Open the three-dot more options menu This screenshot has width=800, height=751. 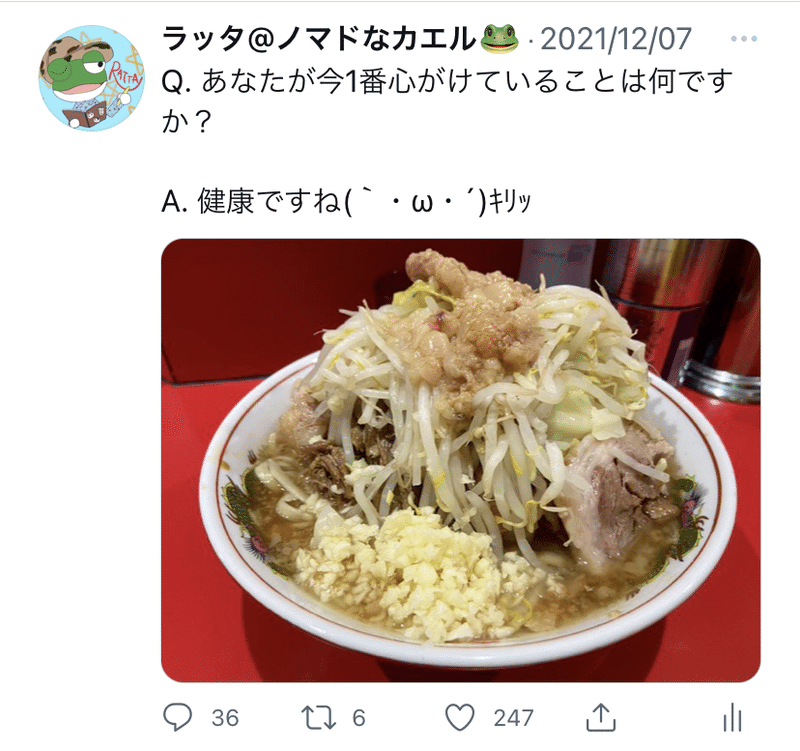coord(744,39)
